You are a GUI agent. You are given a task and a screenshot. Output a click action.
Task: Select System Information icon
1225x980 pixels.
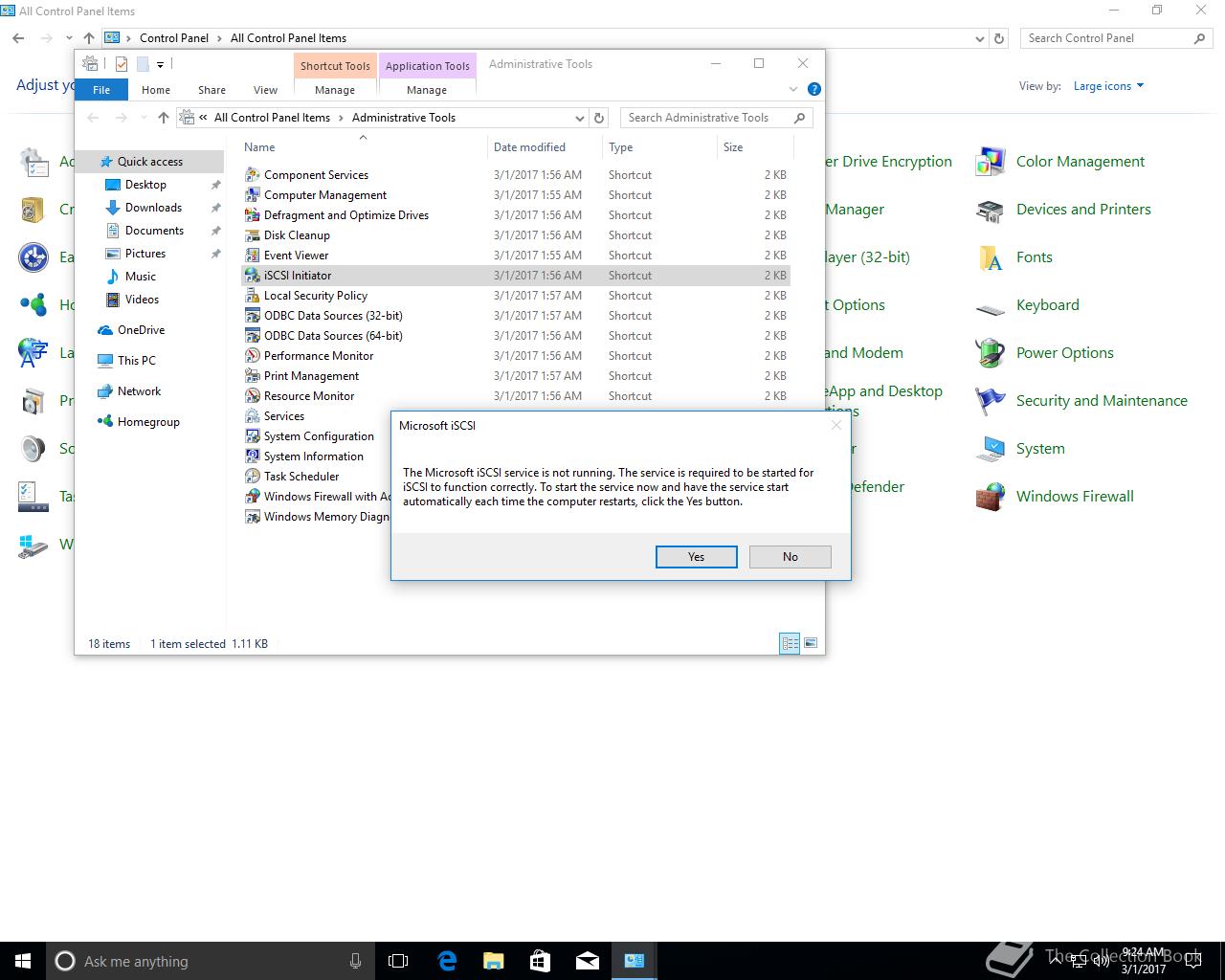(x=253, y=457)
